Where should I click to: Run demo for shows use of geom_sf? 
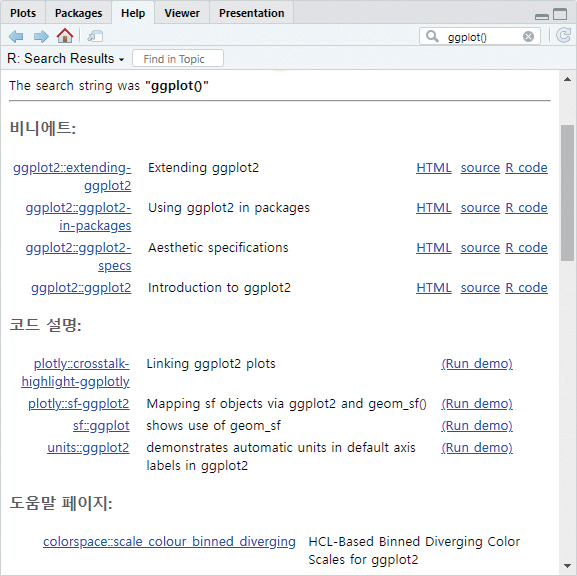(477, 426)
